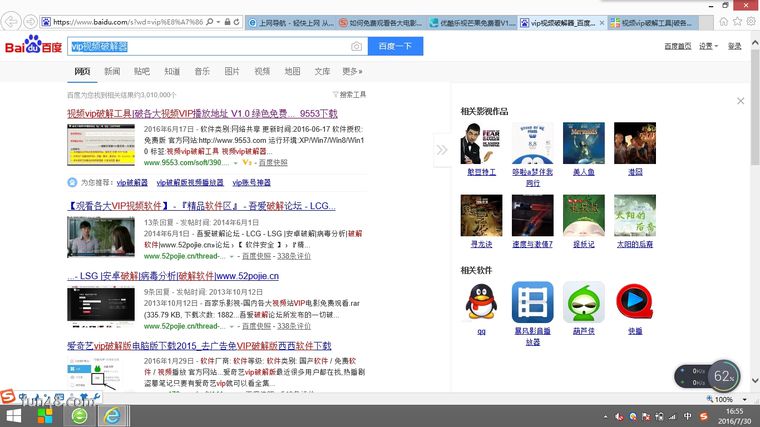Click the page scrollbar down arrow
The image size is (760, 427).
pos(755,381)
